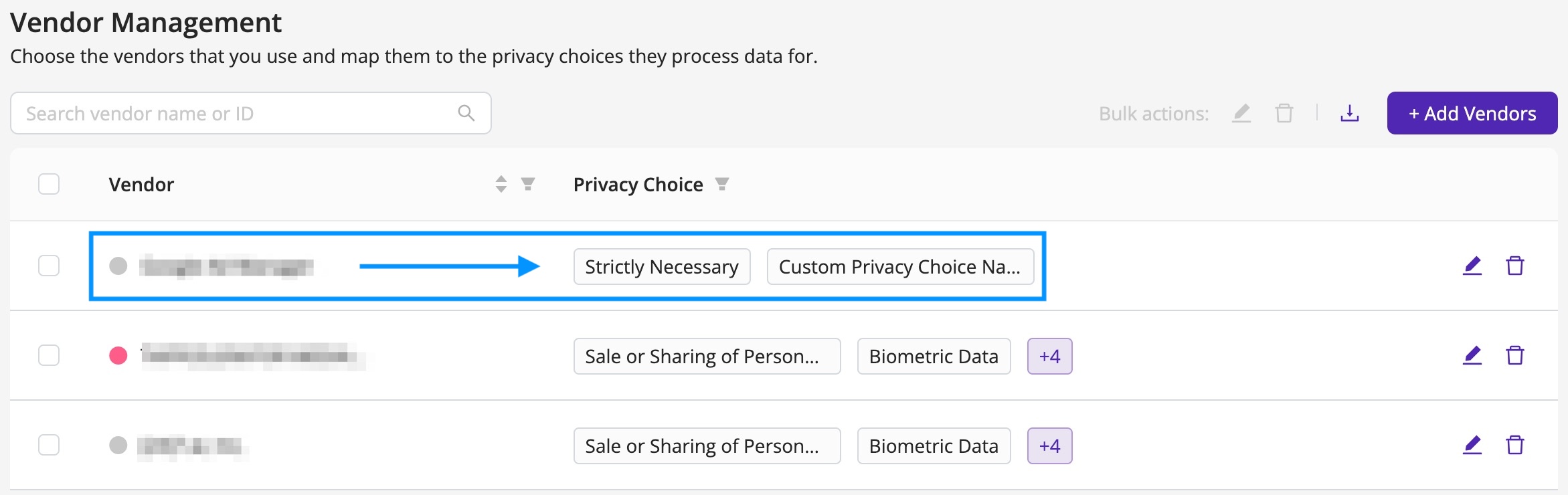Click the bulk delete trash icon
The image size is (1568, 495).
coord(1284,114)
